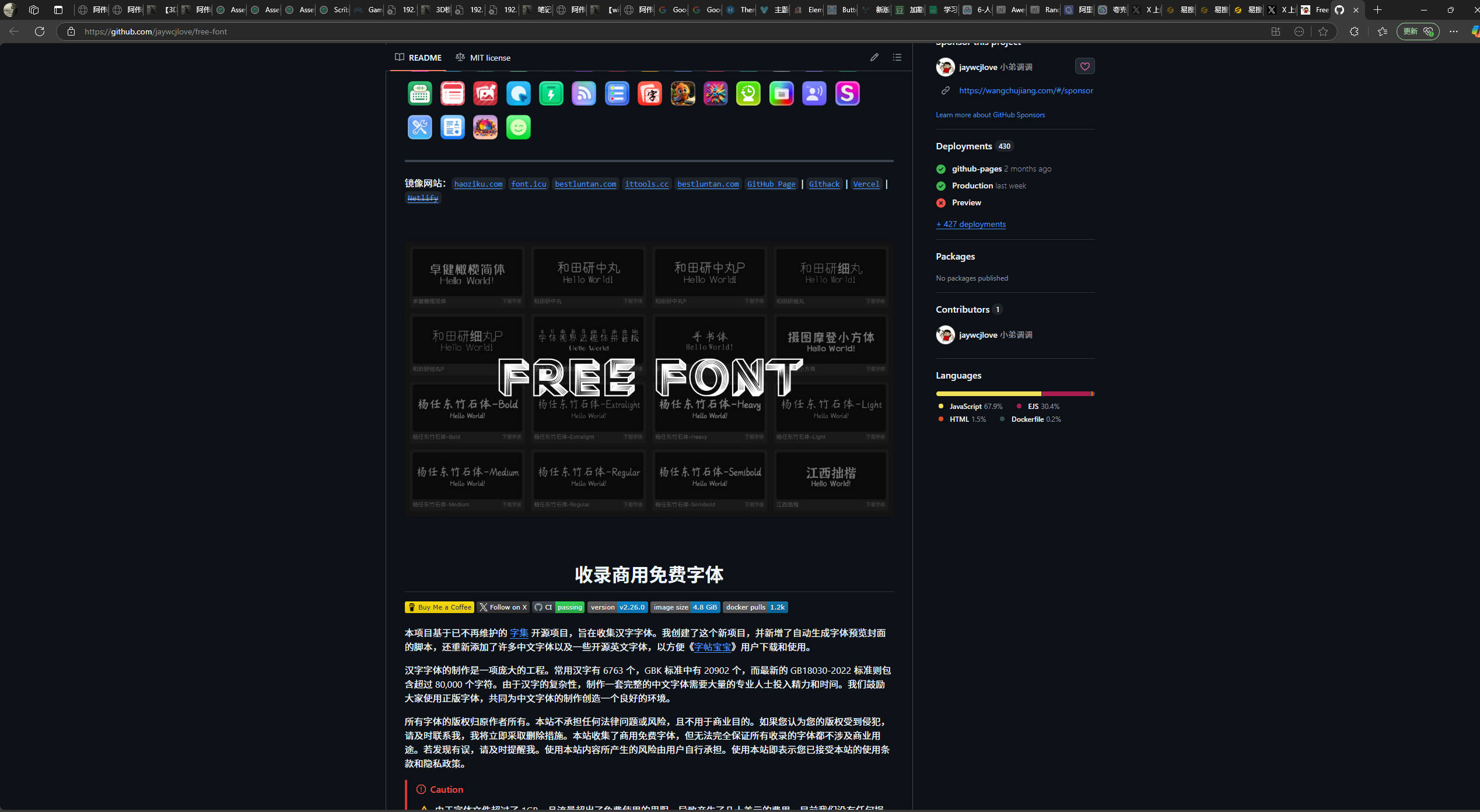Toggle the favorites star in the address bar
This screenshot has height=812, width=1480.
[x=1323, y=32]
